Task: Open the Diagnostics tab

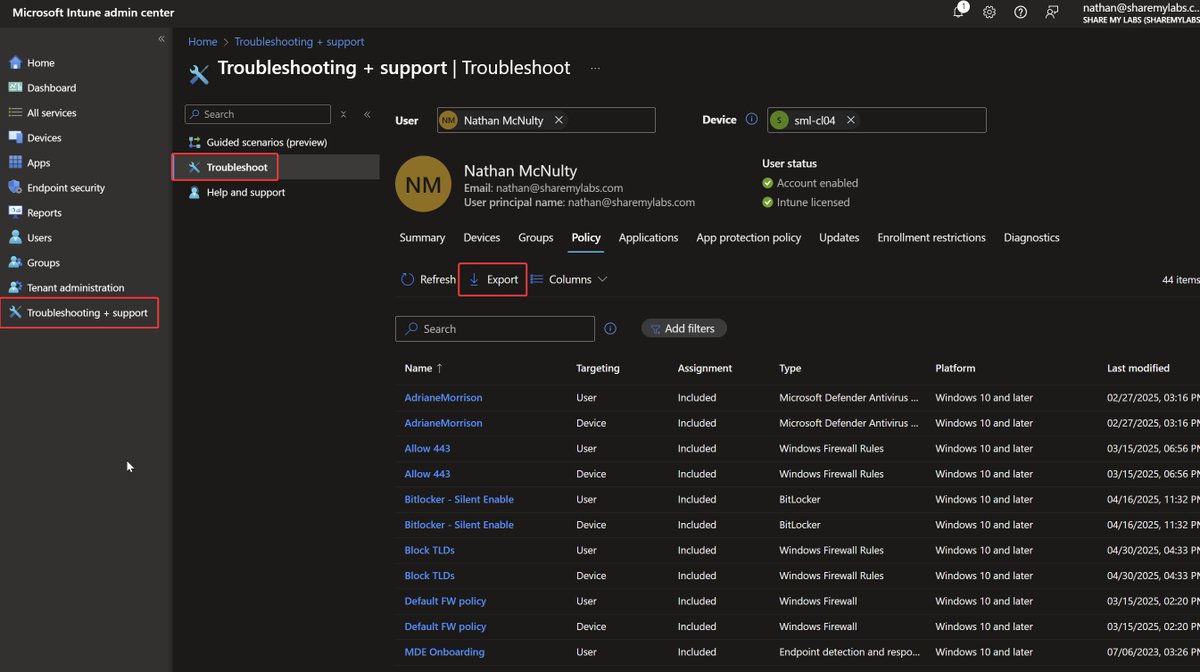Action: 1031,238
